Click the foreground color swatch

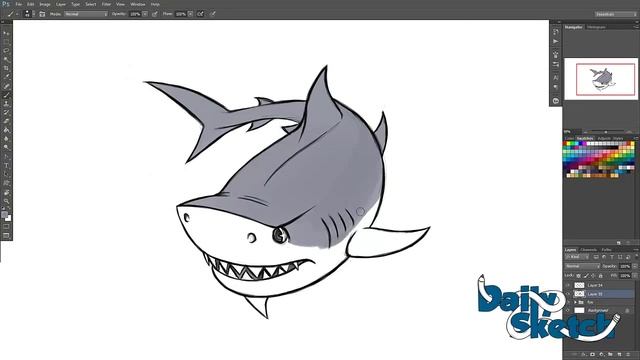point(4,215)
